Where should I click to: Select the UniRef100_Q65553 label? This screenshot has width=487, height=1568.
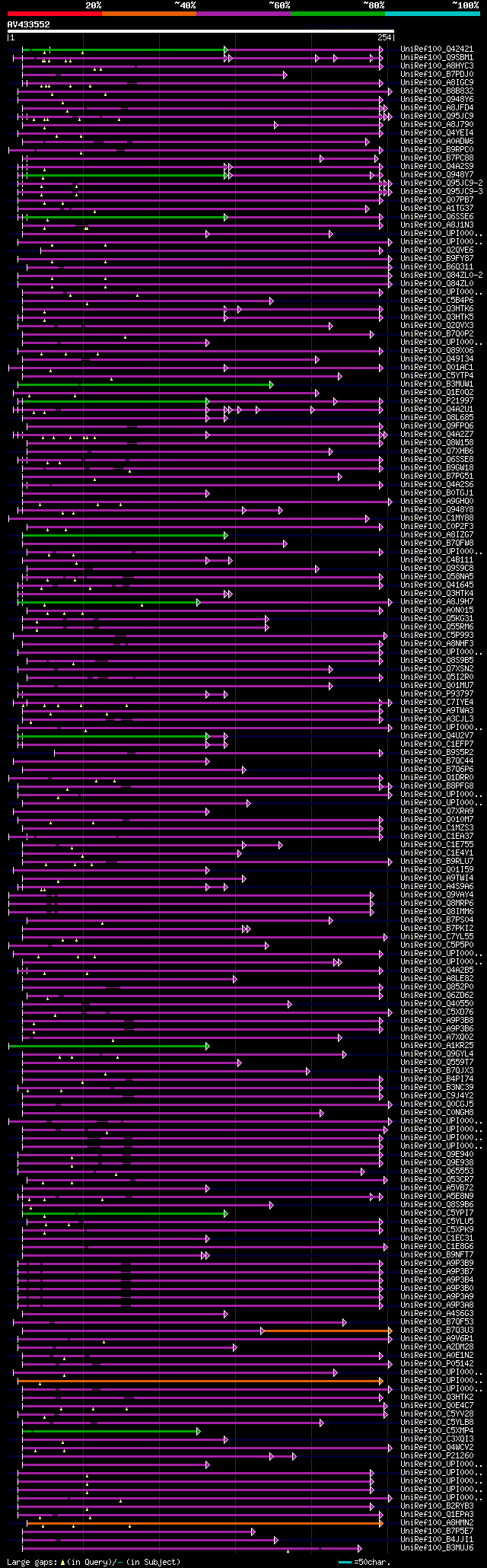click(x=437, y=1171)
